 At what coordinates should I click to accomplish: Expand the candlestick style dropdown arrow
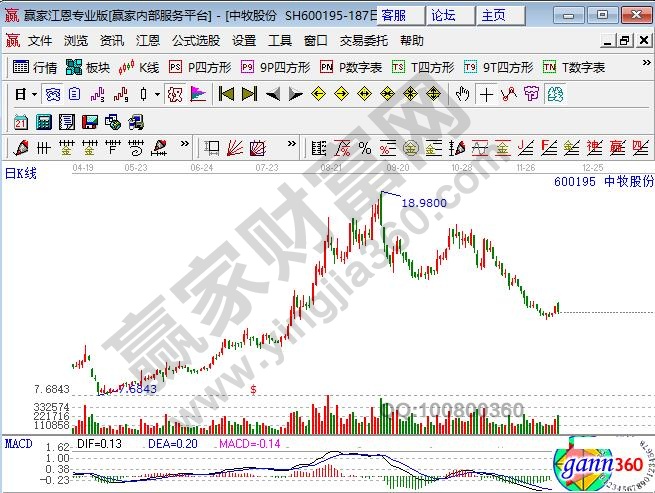coord(157,94)
